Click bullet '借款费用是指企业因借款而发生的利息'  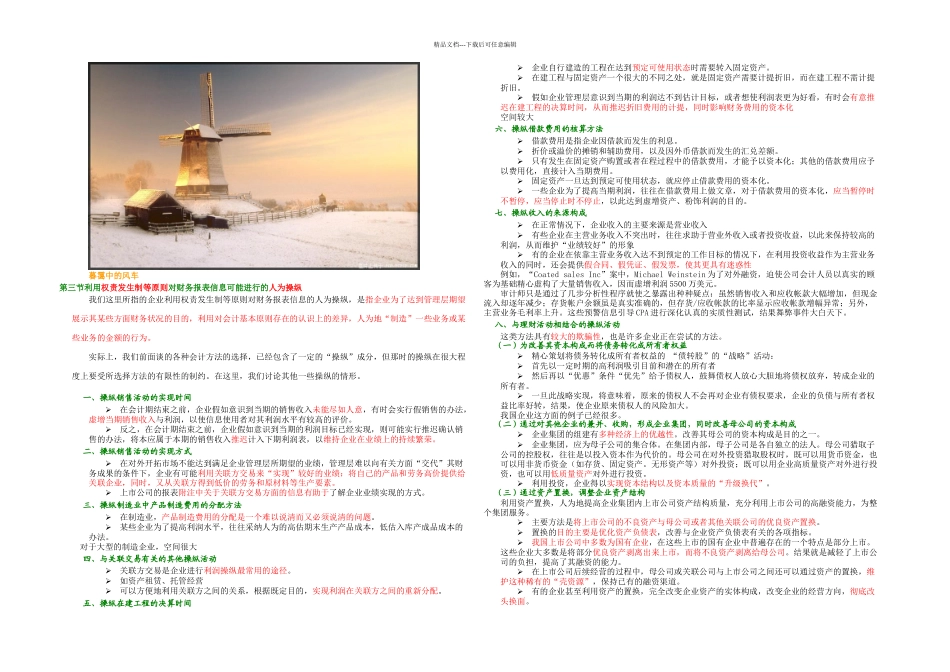[605, 141]
